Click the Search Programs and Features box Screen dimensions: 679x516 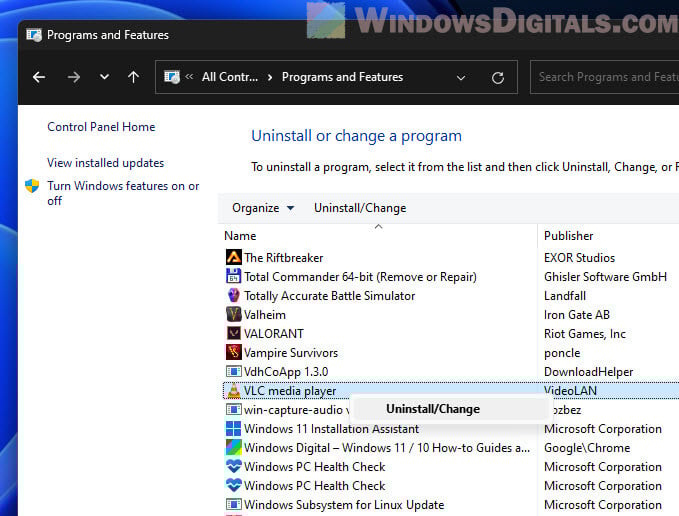[605, 77]
